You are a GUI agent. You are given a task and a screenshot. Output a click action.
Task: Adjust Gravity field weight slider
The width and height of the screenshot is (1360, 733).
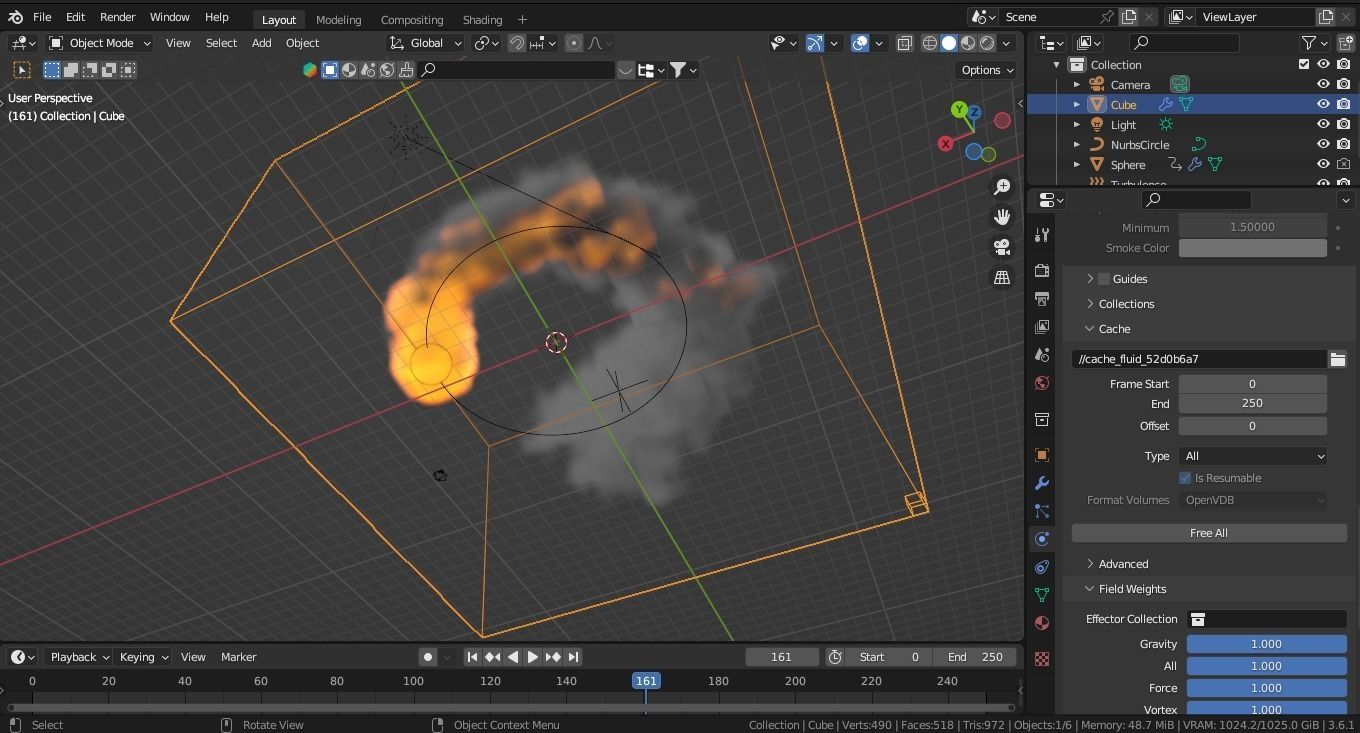pyautogui.click(x=1266, y=644)
